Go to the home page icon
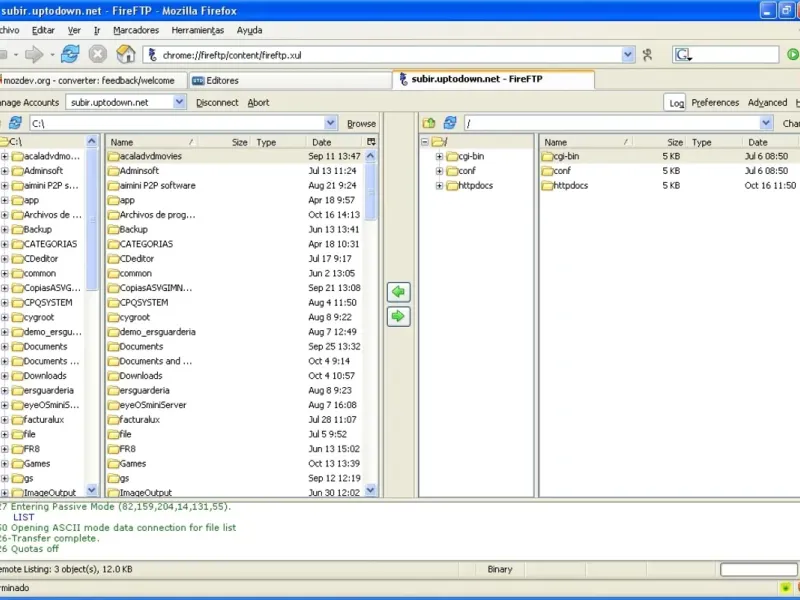 126,54
